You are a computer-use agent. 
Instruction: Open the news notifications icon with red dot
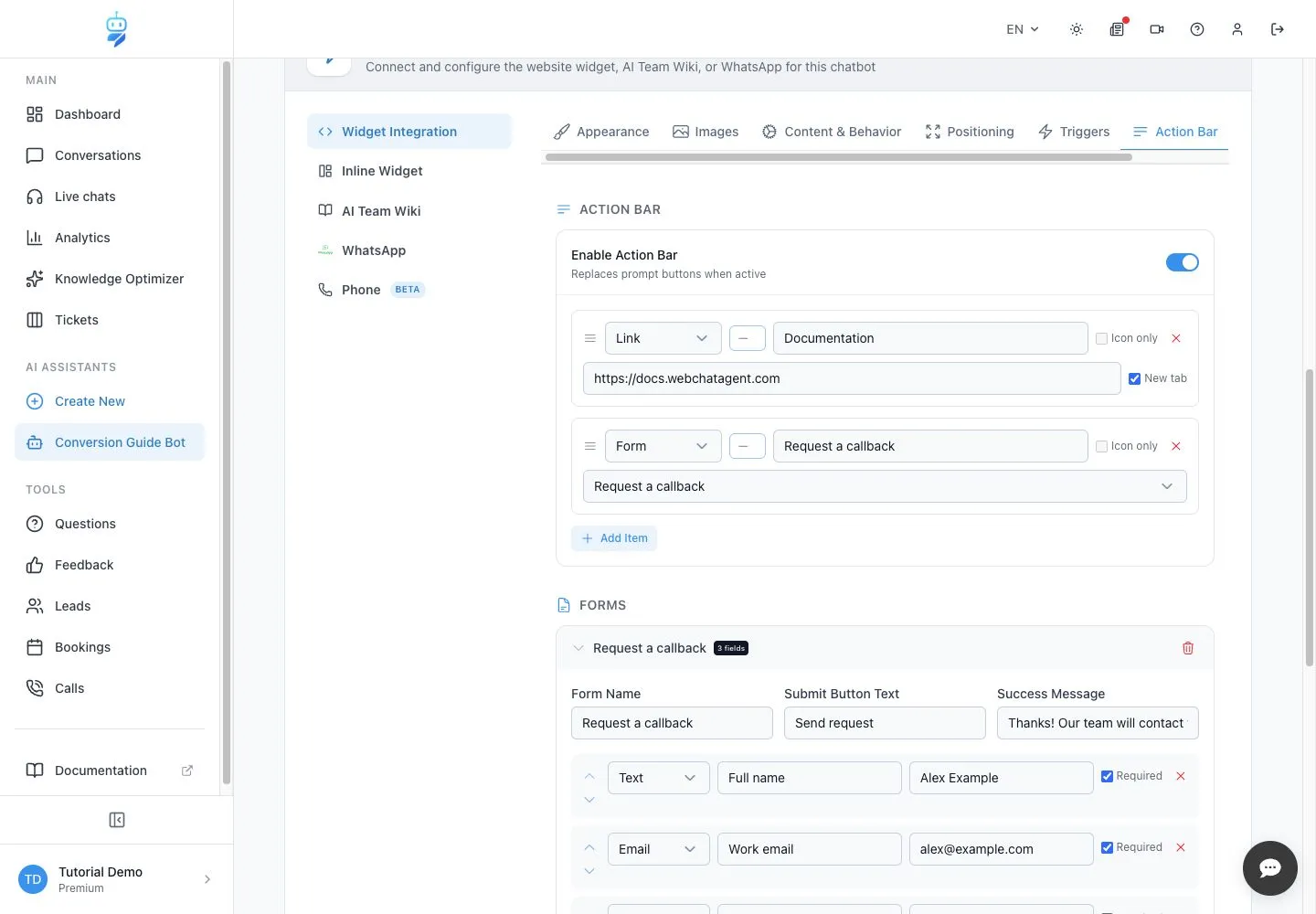tap(1117, 29)
